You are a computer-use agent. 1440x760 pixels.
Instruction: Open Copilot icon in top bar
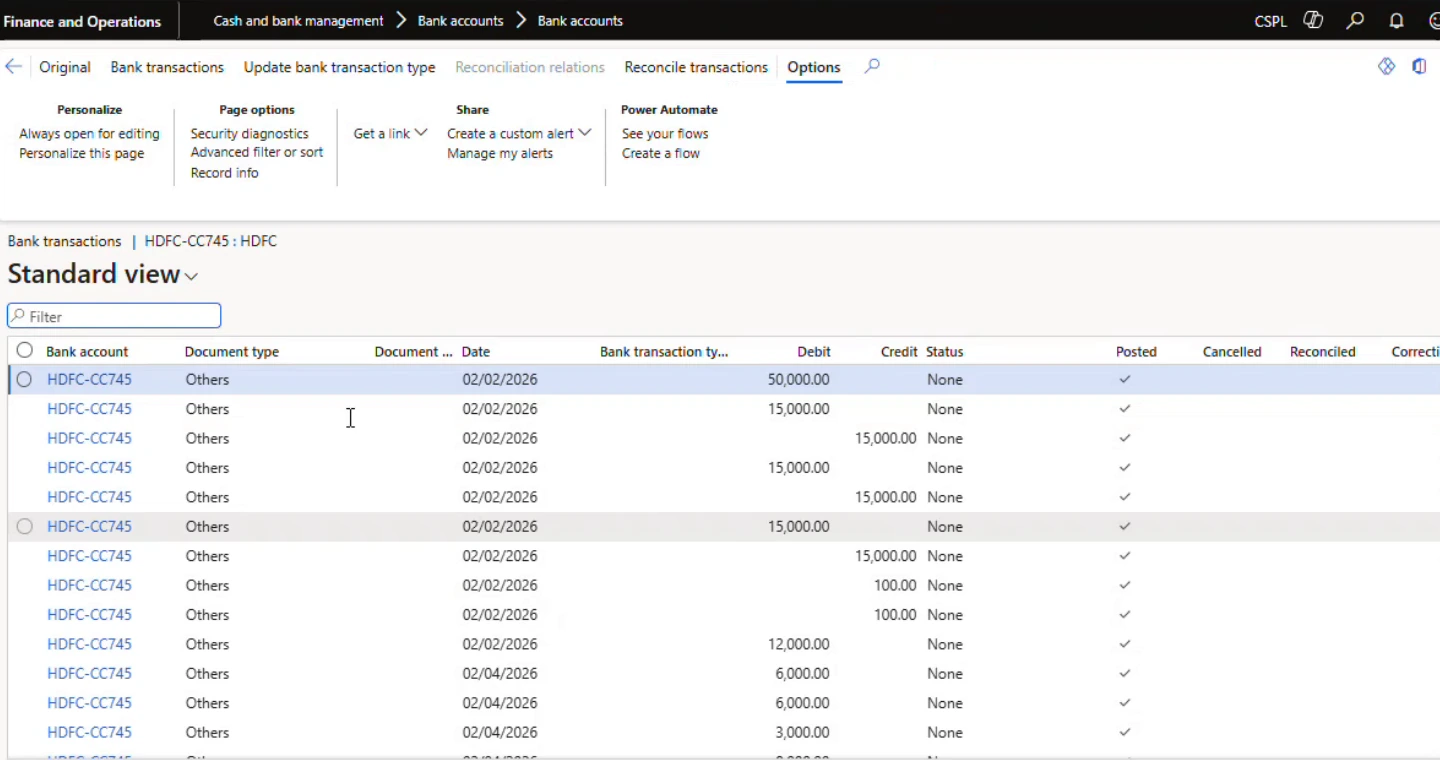[1313, 20]
